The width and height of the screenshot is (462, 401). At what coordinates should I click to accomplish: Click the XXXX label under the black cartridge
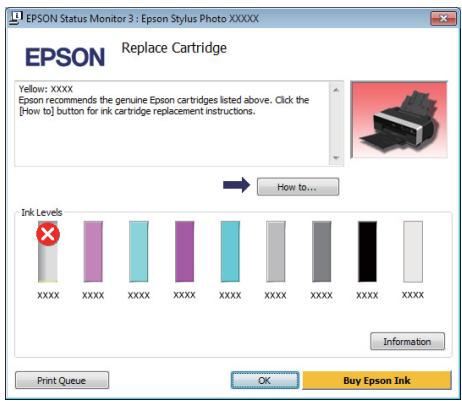pyautogui.click(x=367, y=295)
